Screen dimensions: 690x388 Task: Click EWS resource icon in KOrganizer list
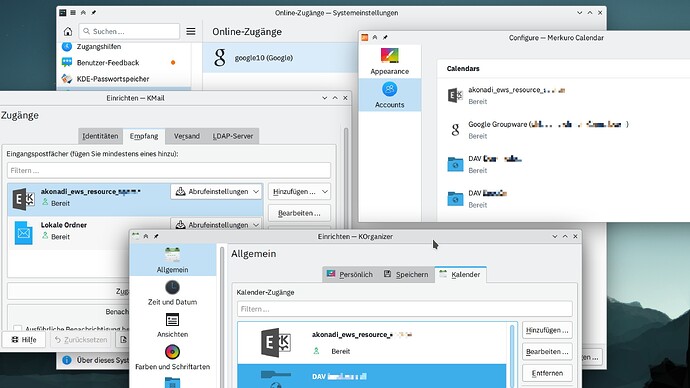(x=276, y=342)
